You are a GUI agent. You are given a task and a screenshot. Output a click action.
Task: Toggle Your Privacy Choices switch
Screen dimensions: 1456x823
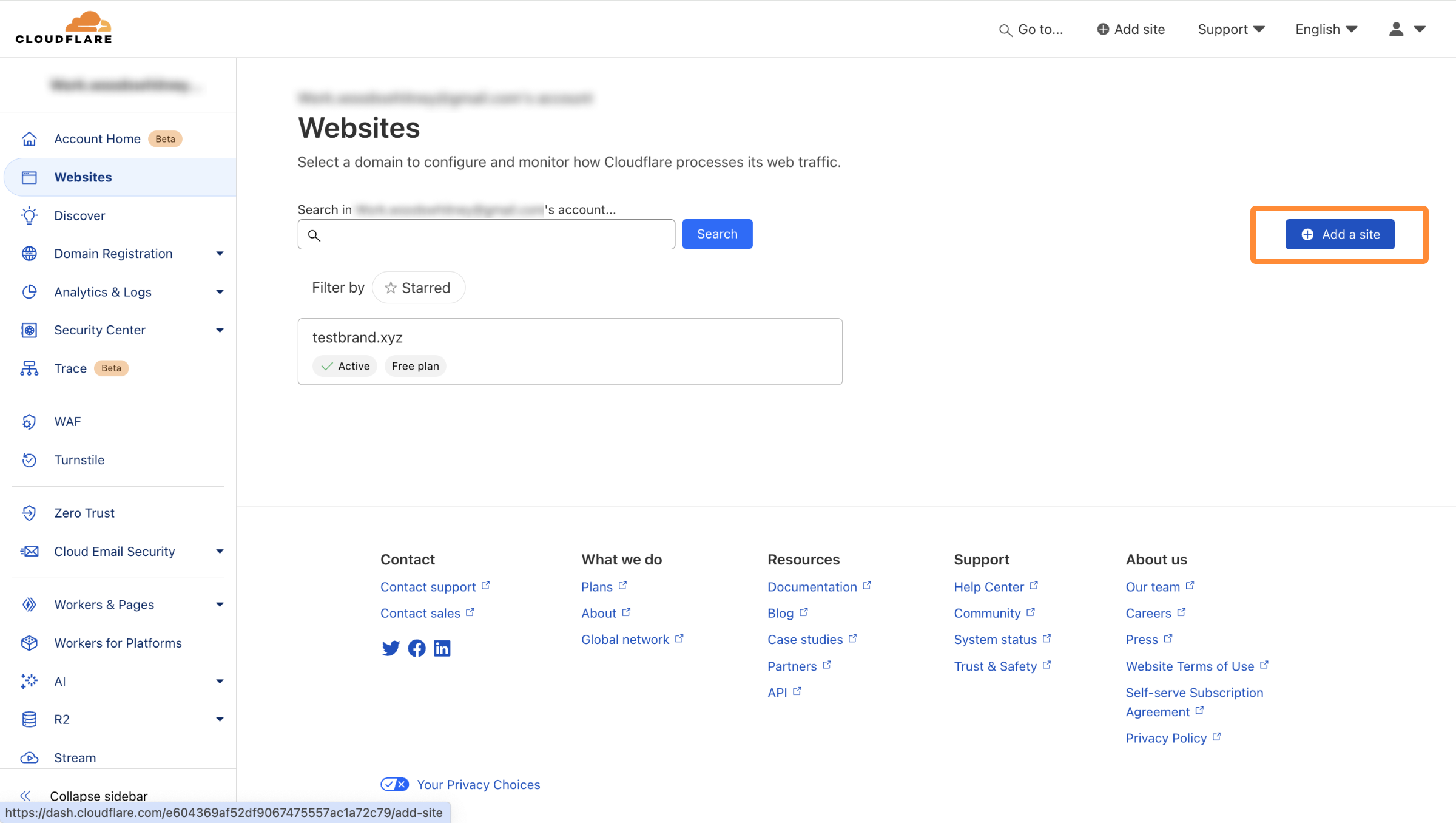[x=395, y=784]
